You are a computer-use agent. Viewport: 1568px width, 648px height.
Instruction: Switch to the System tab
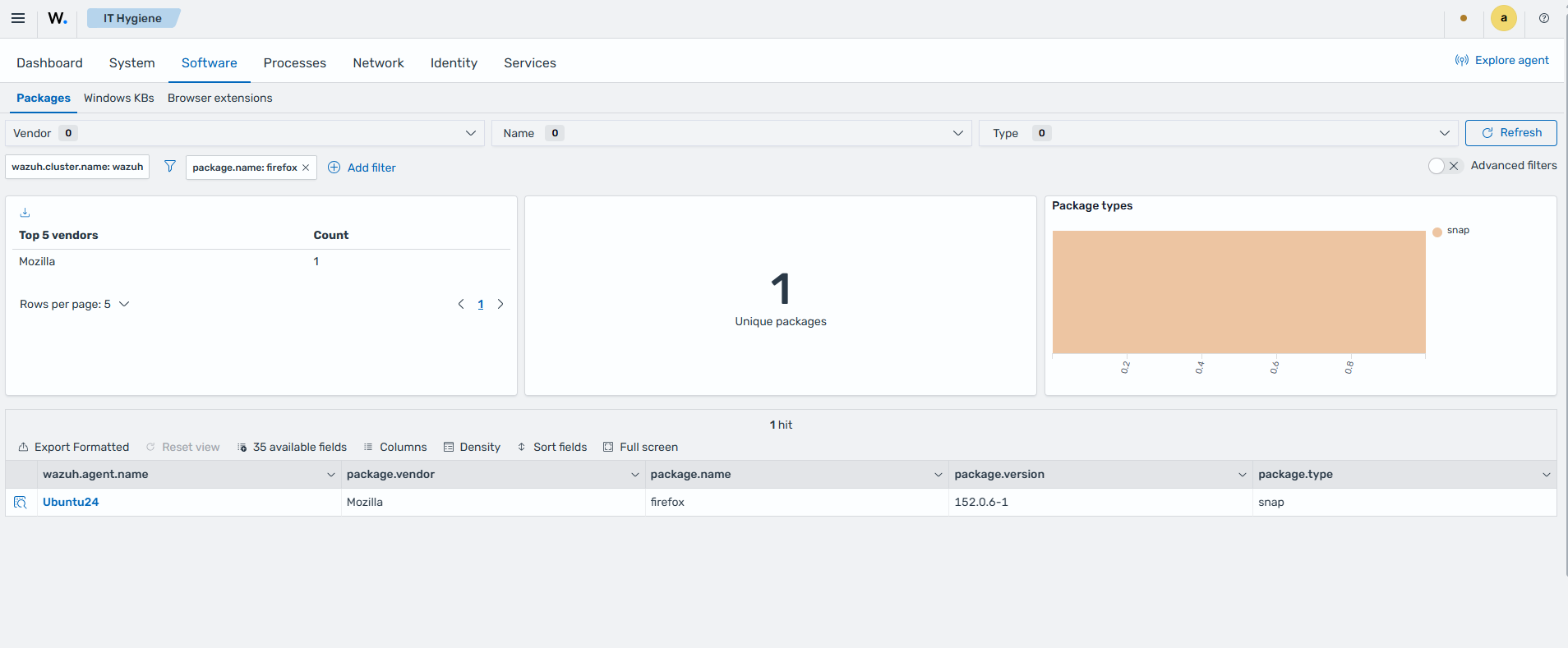click(131, 63)
